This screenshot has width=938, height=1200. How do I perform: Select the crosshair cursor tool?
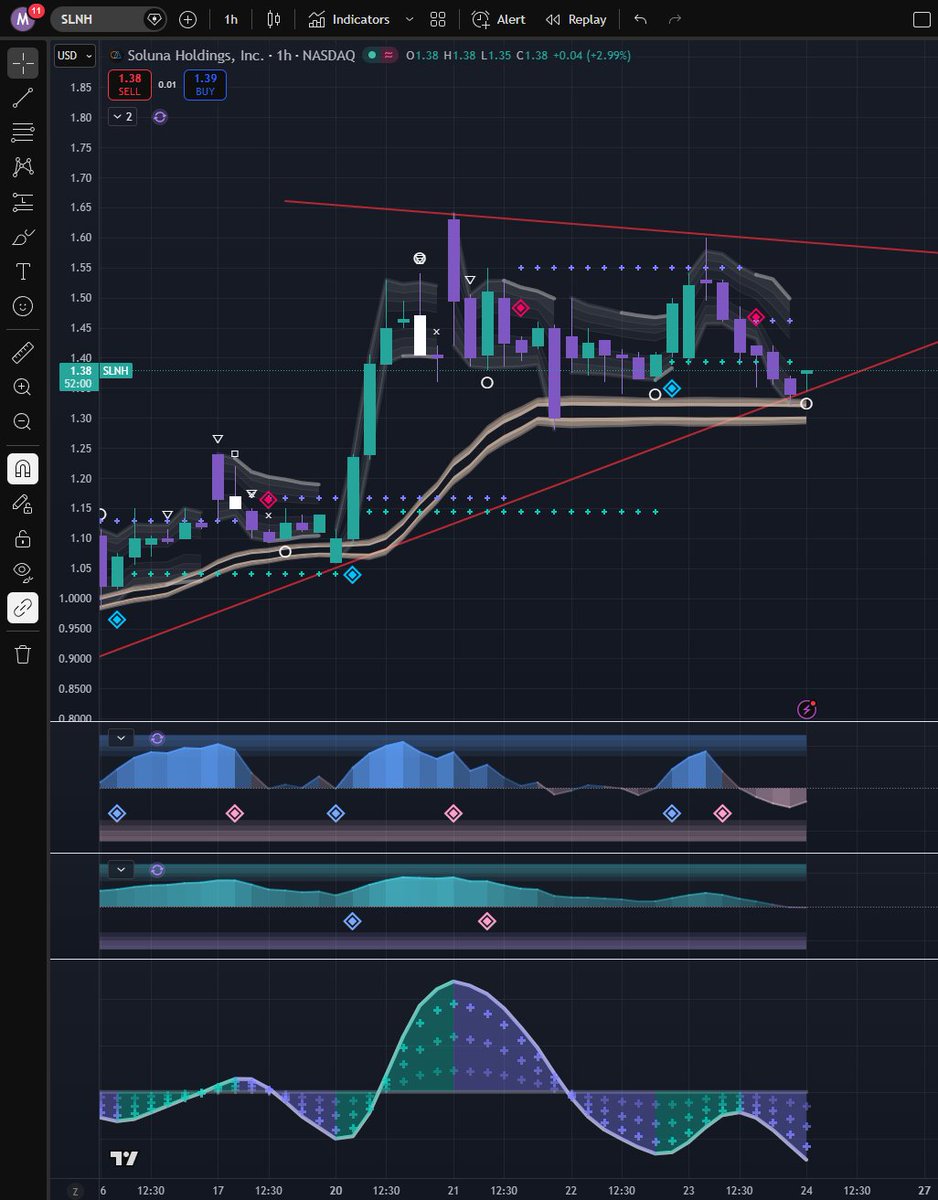[23, 62]
